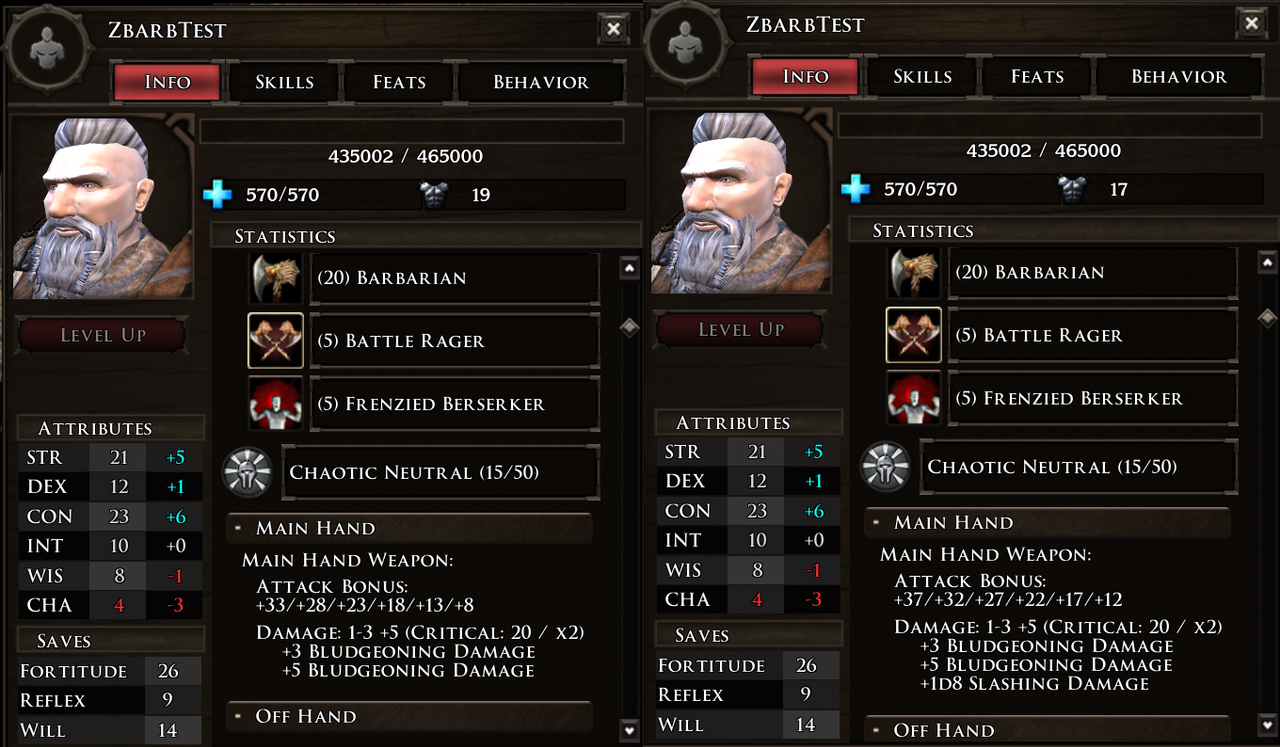Open Behavior tab in left panel

540,82
